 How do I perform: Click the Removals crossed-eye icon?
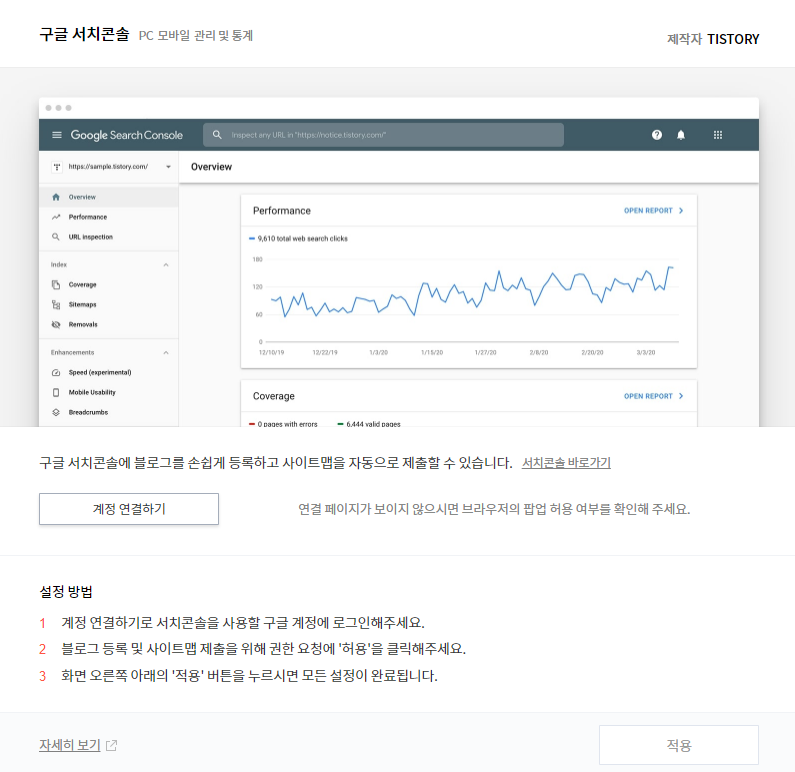pos(56,324)
